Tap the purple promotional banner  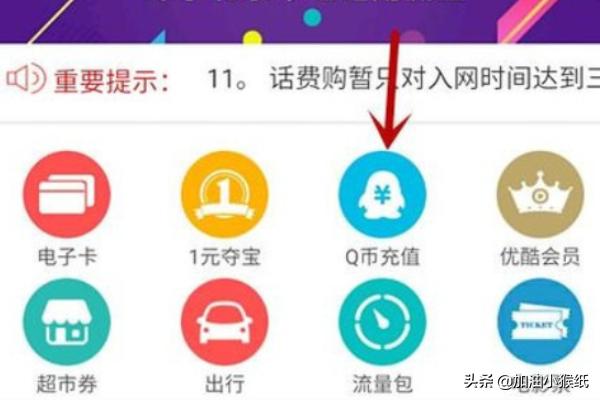(300, 21)
